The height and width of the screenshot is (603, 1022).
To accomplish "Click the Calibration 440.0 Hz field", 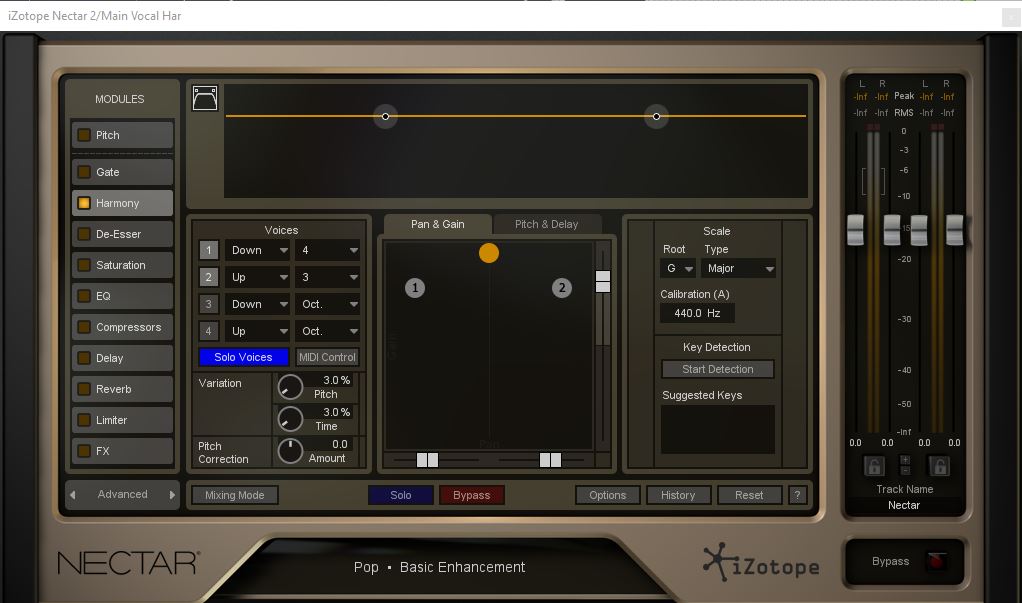I will (x=697, y=313).
